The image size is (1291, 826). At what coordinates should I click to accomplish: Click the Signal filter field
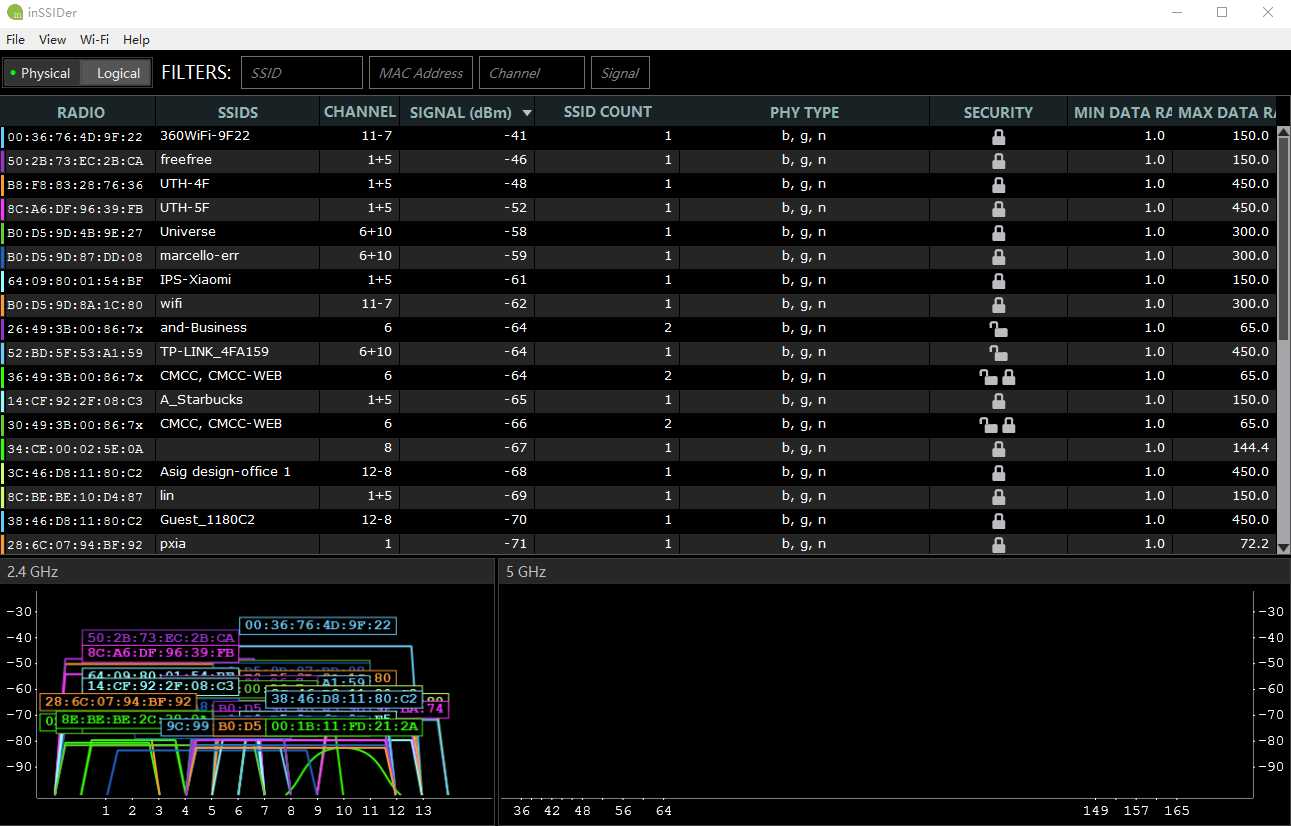point(620,73)
